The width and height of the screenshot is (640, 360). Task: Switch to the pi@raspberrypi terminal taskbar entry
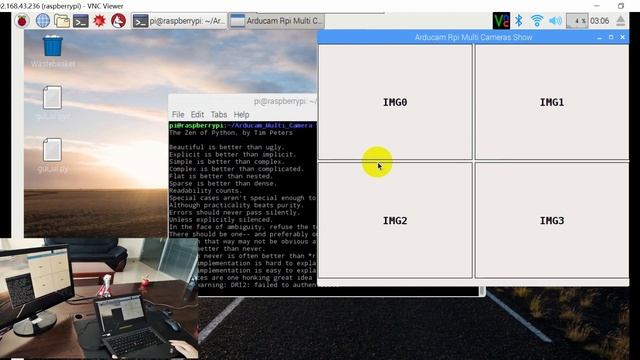pyautogui.click(x=179, y=21)
